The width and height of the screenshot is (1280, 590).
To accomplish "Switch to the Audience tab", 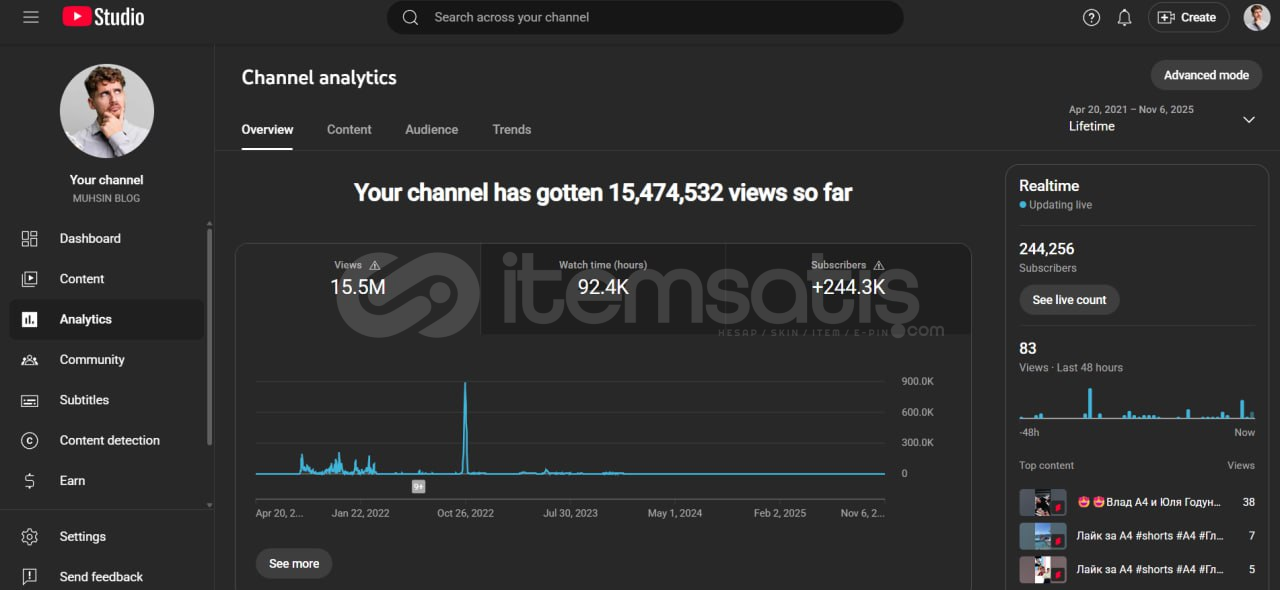I will pos(431,130).
